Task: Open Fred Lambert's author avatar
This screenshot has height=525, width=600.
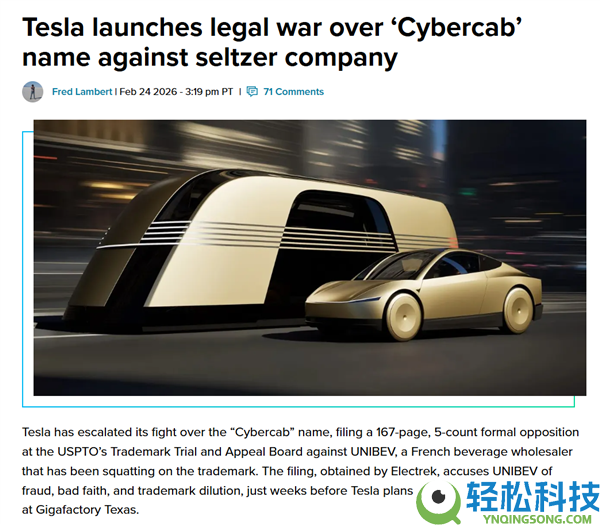Action: pos(33,92)
